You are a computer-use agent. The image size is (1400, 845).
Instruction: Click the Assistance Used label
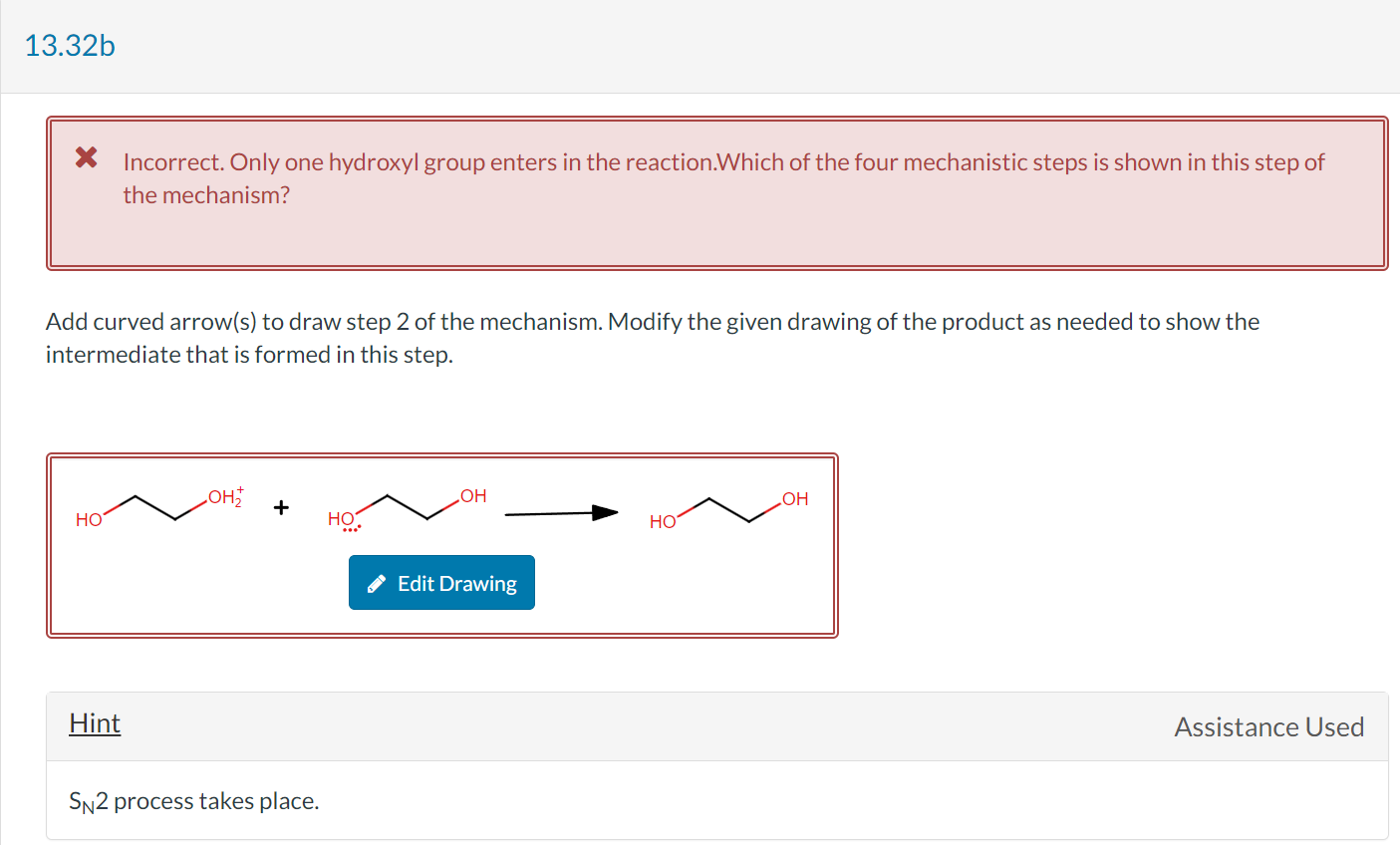tap(1269, 726)
